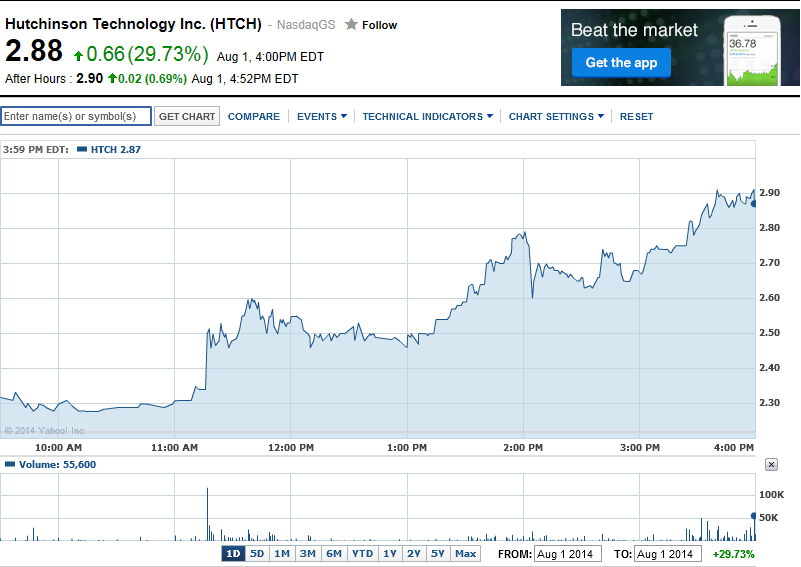This screenshot has width=801, height=567.
Task: Select the 2Y range tab
Action: point(414,554)
